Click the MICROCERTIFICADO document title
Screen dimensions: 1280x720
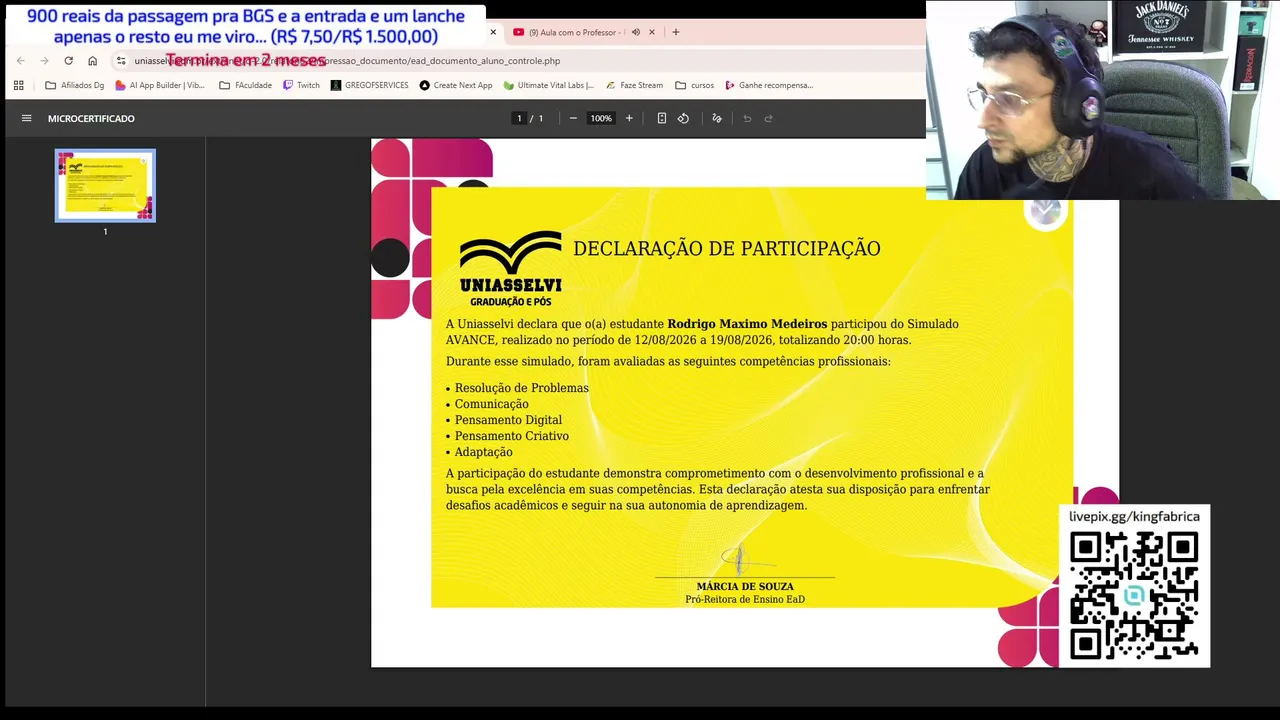91,118
